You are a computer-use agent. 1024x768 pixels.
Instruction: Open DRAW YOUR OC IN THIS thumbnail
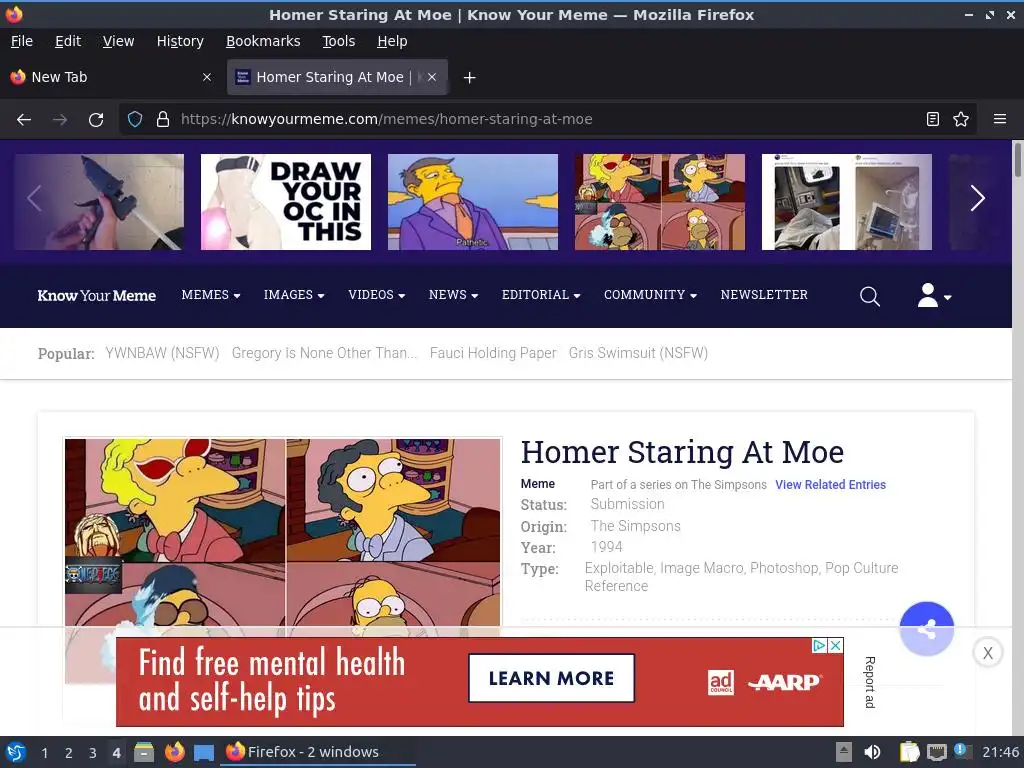[x=285, y=202]
